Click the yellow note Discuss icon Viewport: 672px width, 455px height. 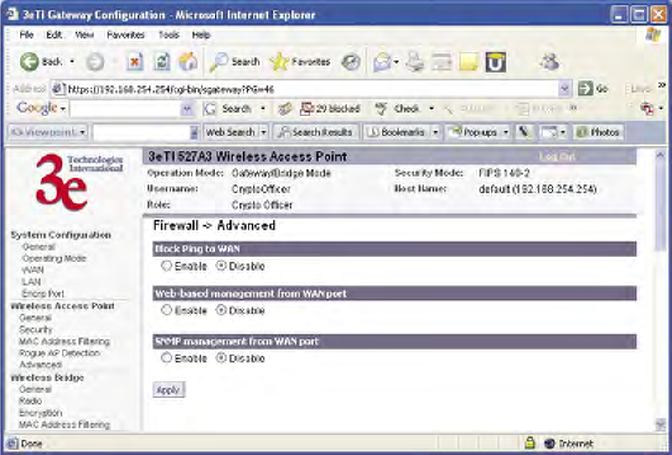(468, 62)
